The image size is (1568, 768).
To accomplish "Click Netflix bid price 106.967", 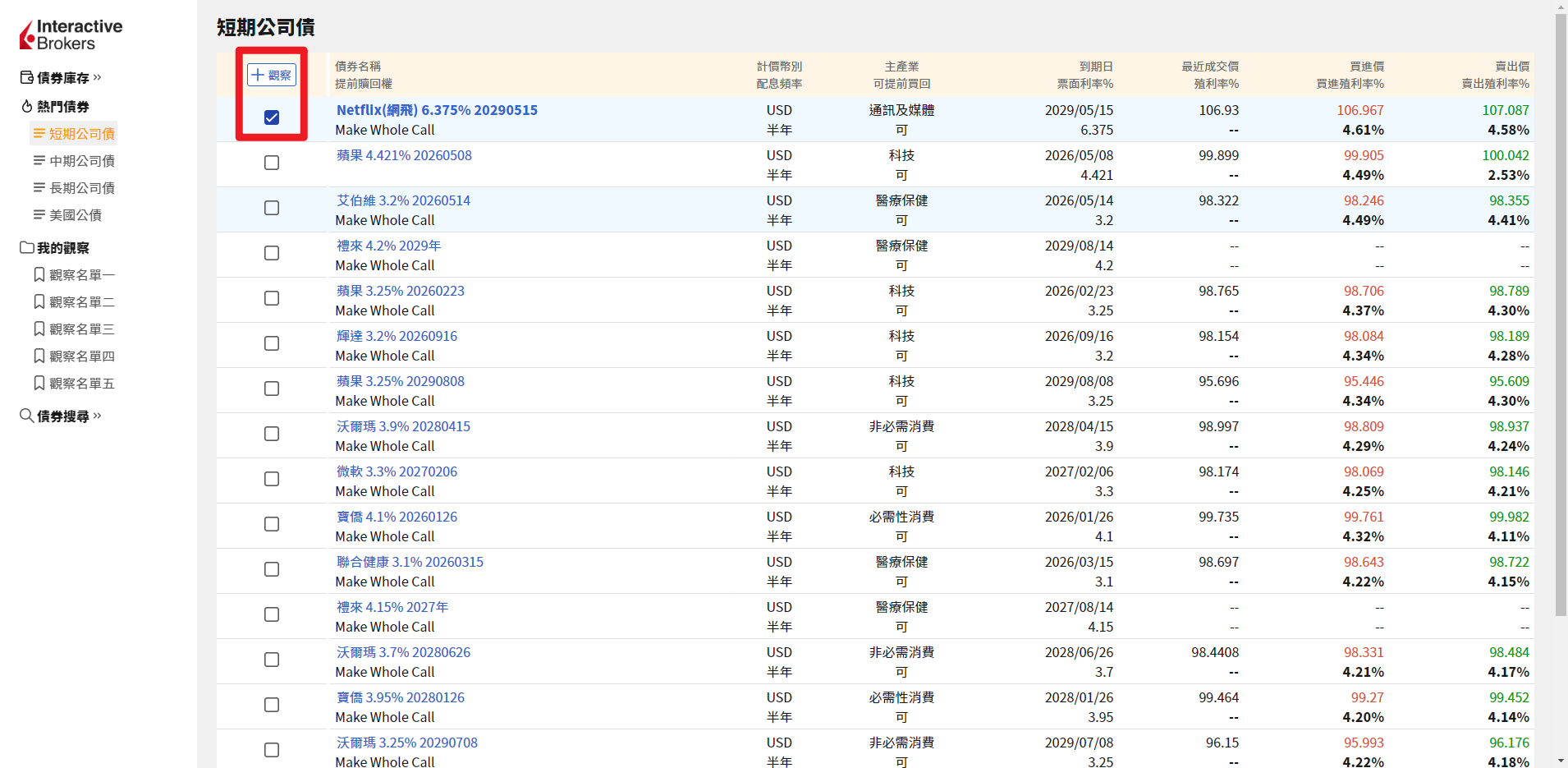I will point(1360,110).
